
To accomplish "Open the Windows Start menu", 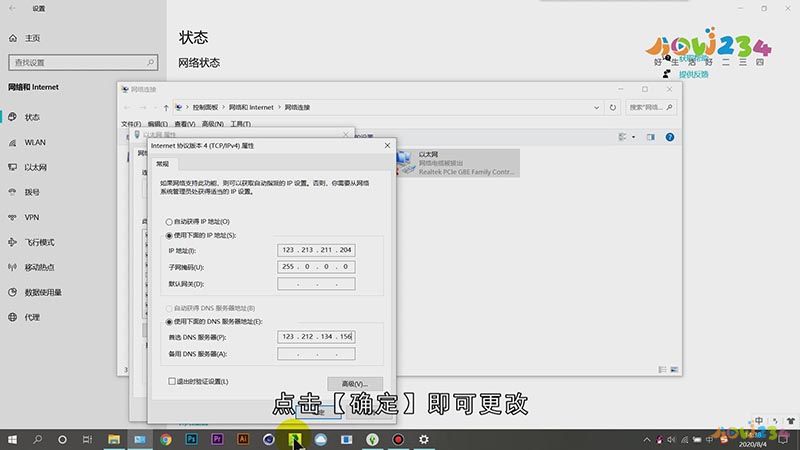I will (12, 439).
